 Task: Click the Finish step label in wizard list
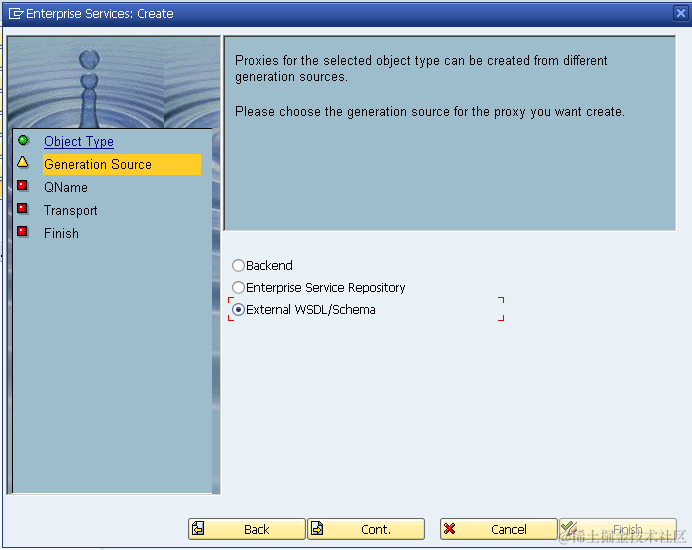[61, 233]
